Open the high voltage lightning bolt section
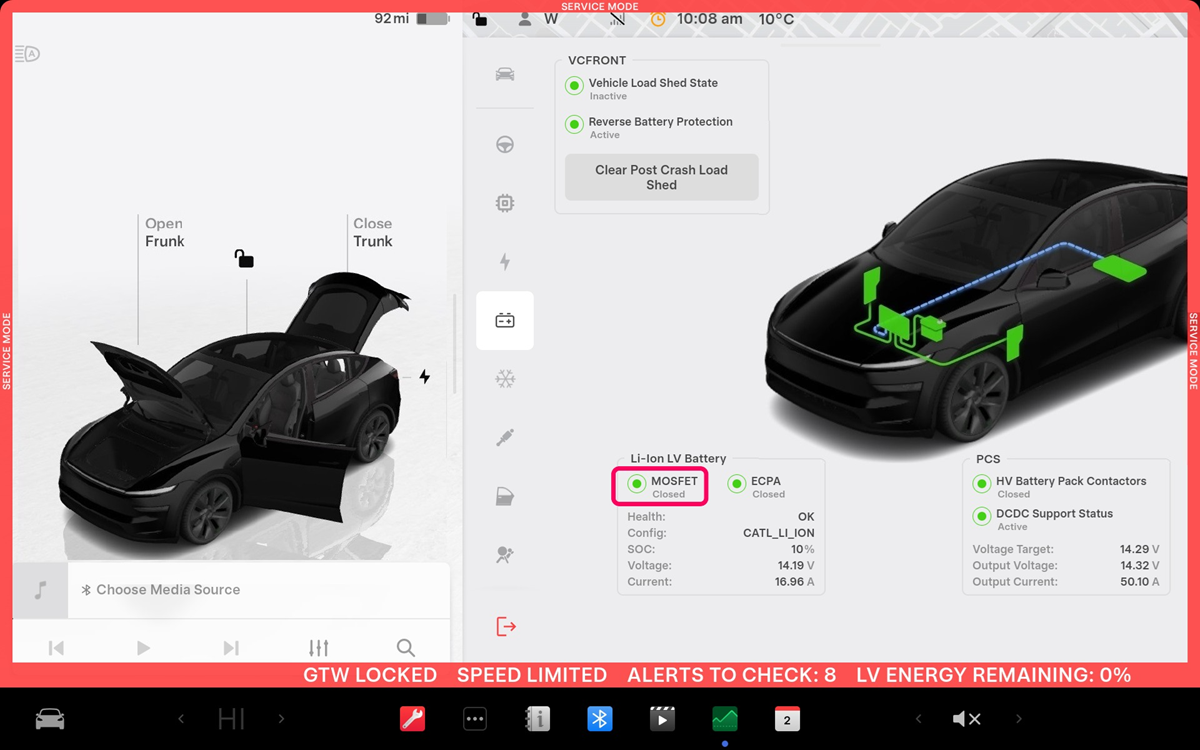1200x750 pixels. (505, 262)
